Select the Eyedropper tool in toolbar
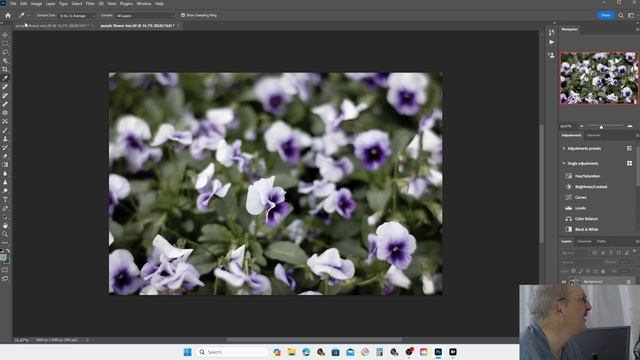 point(5,78)
